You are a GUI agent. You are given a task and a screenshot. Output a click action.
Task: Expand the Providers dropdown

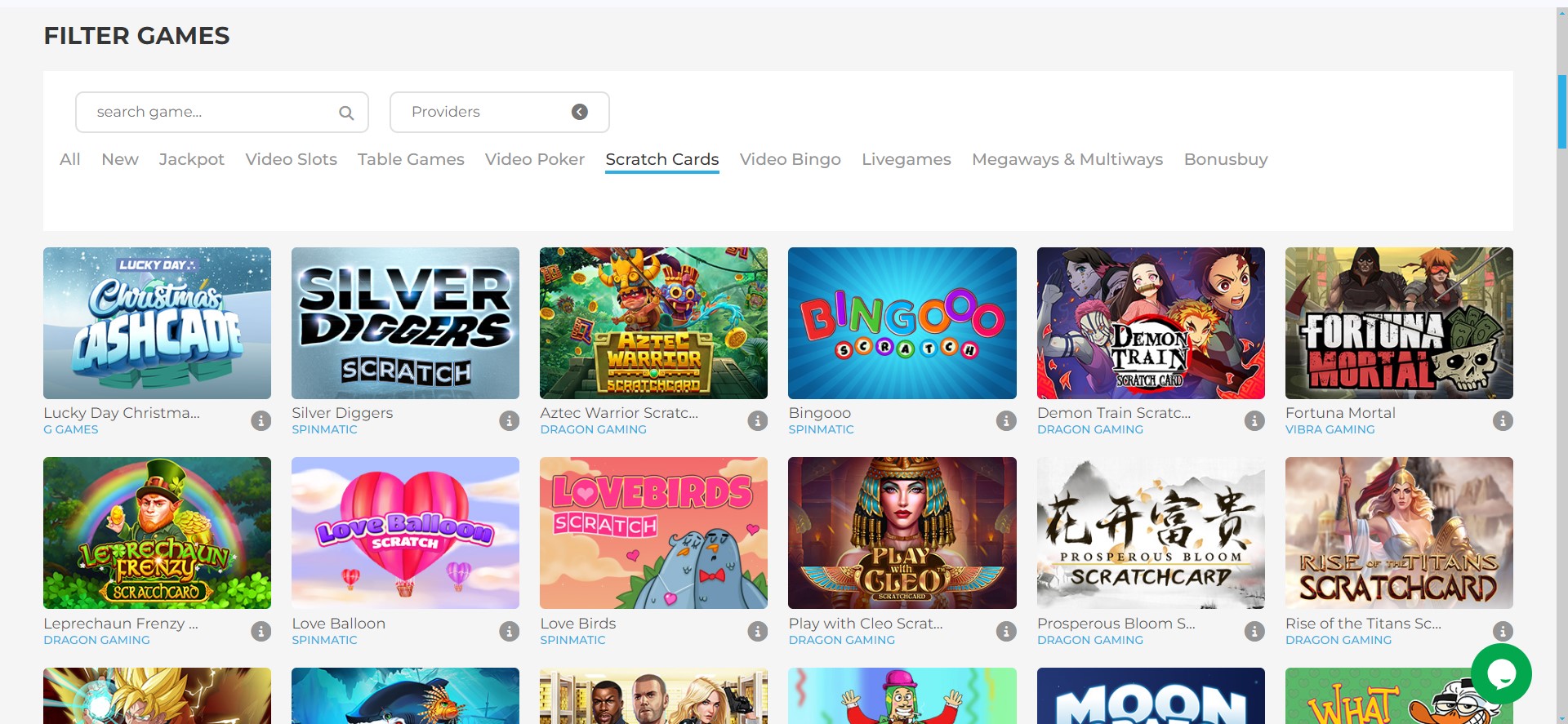[500, 112]
